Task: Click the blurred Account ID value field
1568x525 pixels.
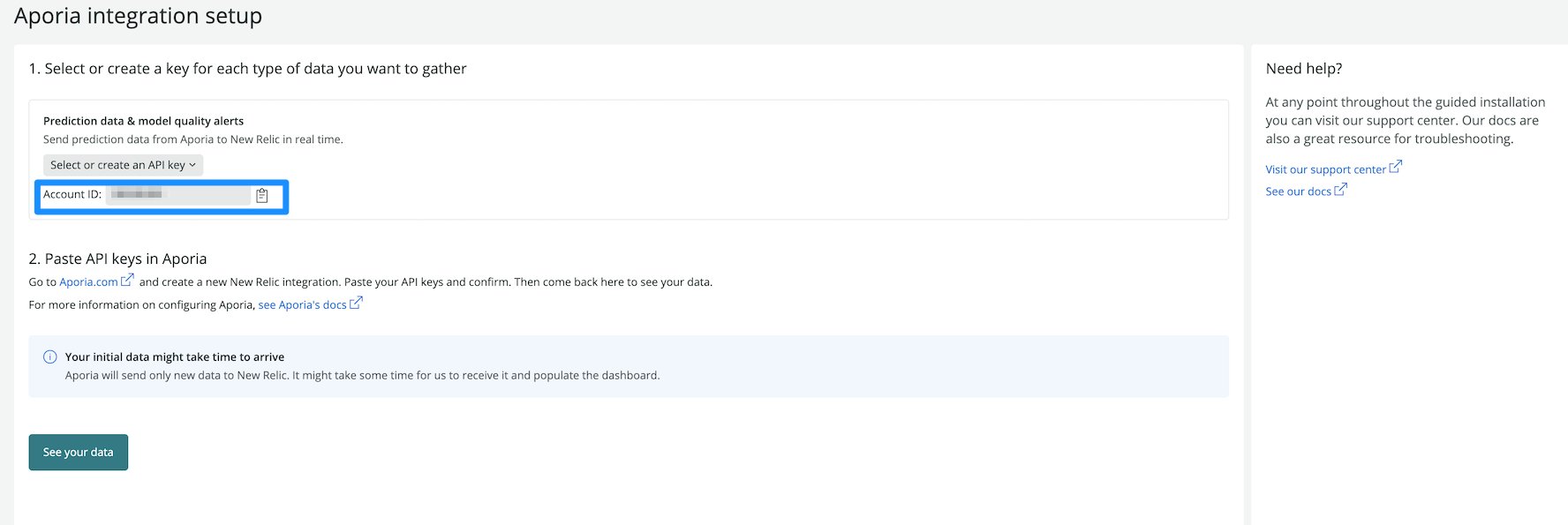Action: 177,195
